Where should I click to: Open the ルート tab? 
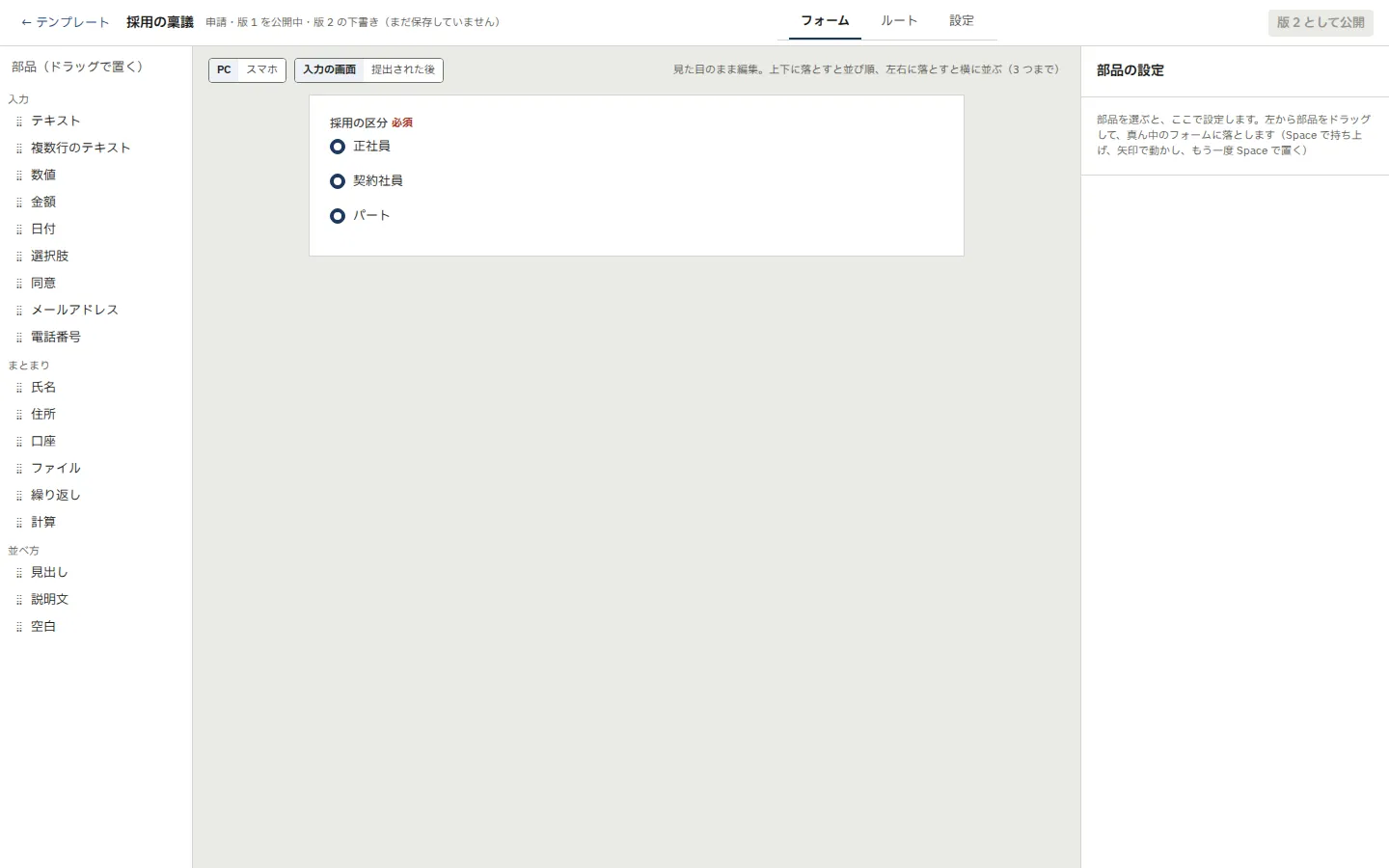click(x=899, y=21)
